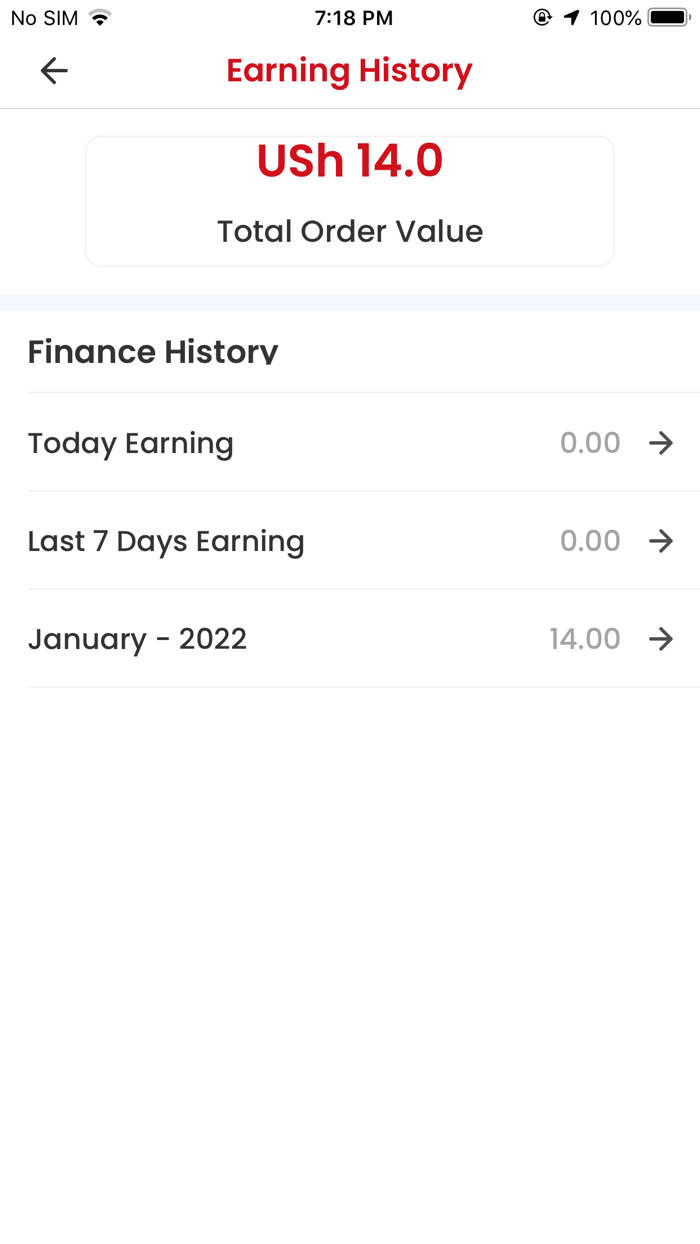Select the January - 2022 label
The height and width of the screenshot is (1244, 700).
pyautogui.click(x=137, y=639)
